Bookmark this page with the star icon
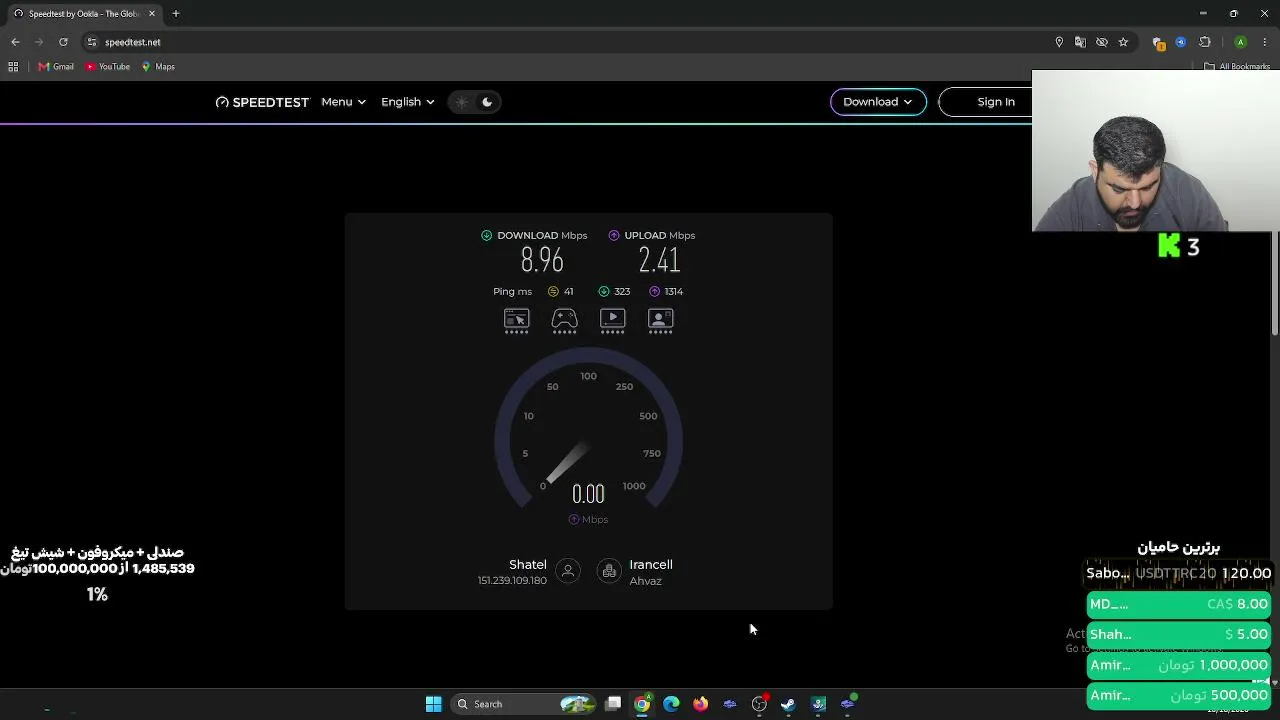This screenshot has height=720, width=1280. tap(1123, 42)
